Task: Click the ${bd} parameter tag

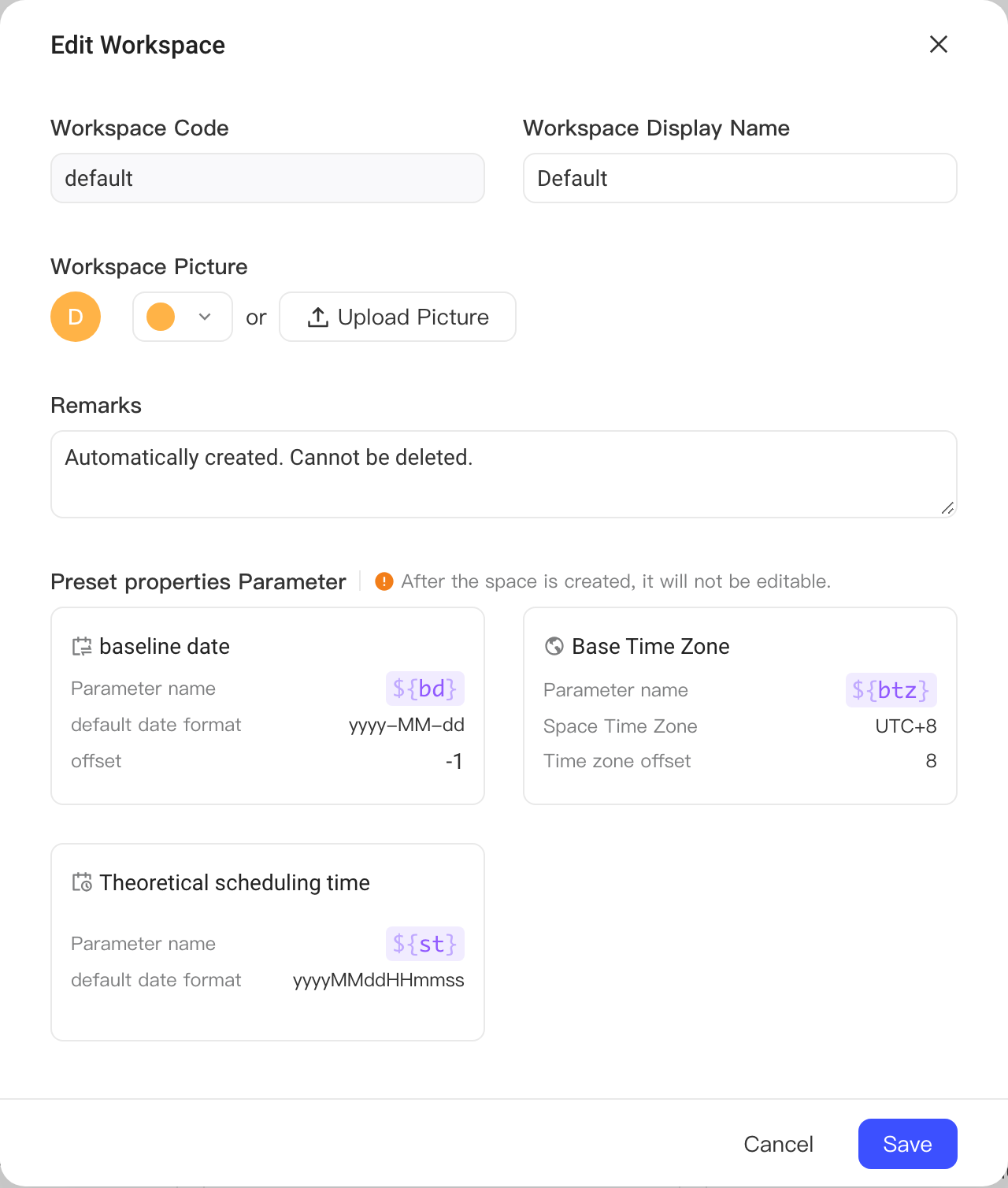Action: coord(425,689)
